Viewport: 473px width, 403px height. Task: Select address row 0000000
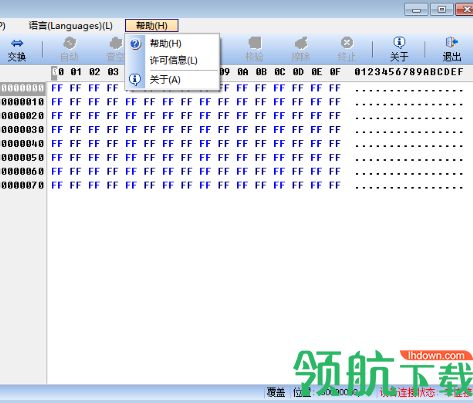click(x=22, y=88)
